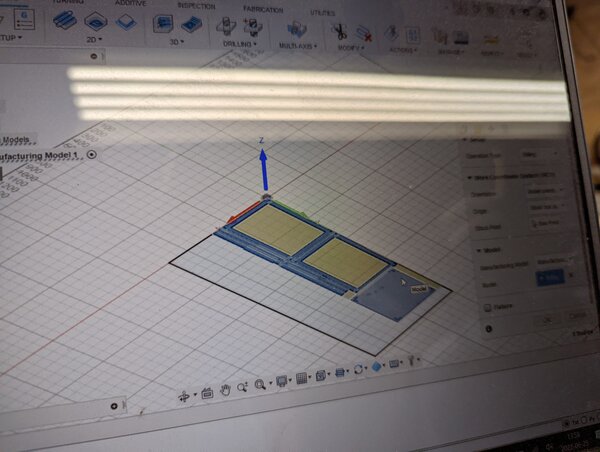600x452 pixels.
Task: Collapse the Work Coordinate System section
Action: click(x=470, y=178)
